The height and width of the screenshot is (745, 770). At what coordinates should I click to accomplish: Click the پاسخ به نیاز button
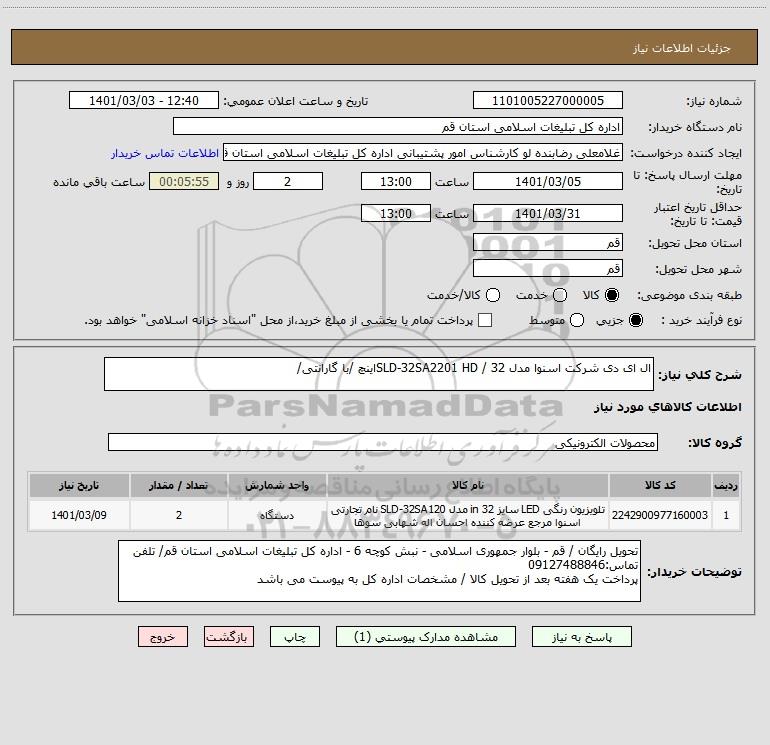coord(582,637)
